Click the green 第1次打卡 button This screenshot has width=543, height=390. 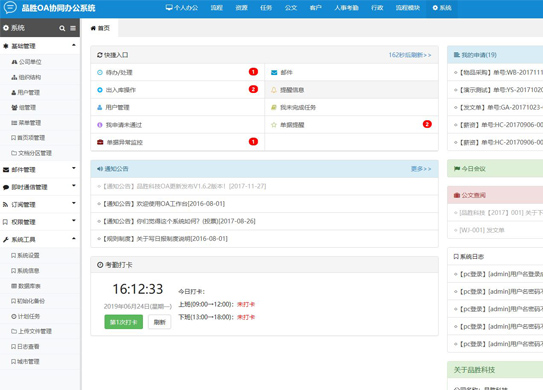(x=124, y=322)
